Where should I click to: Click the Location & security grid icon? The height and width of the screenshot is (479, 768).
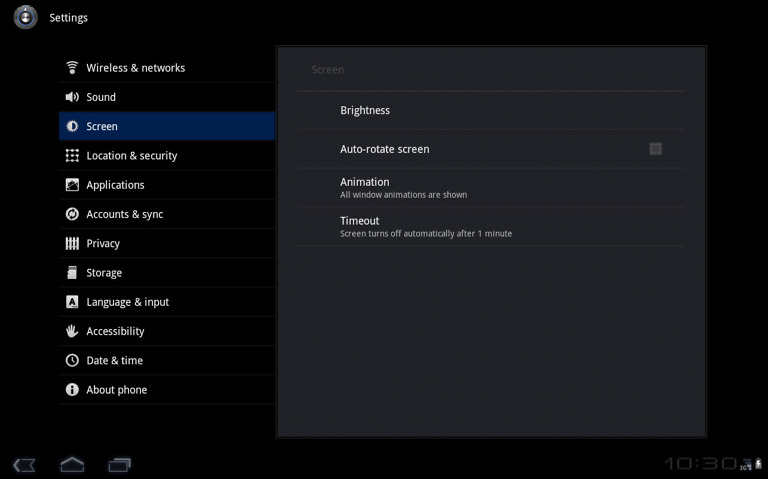pos(72,156)
